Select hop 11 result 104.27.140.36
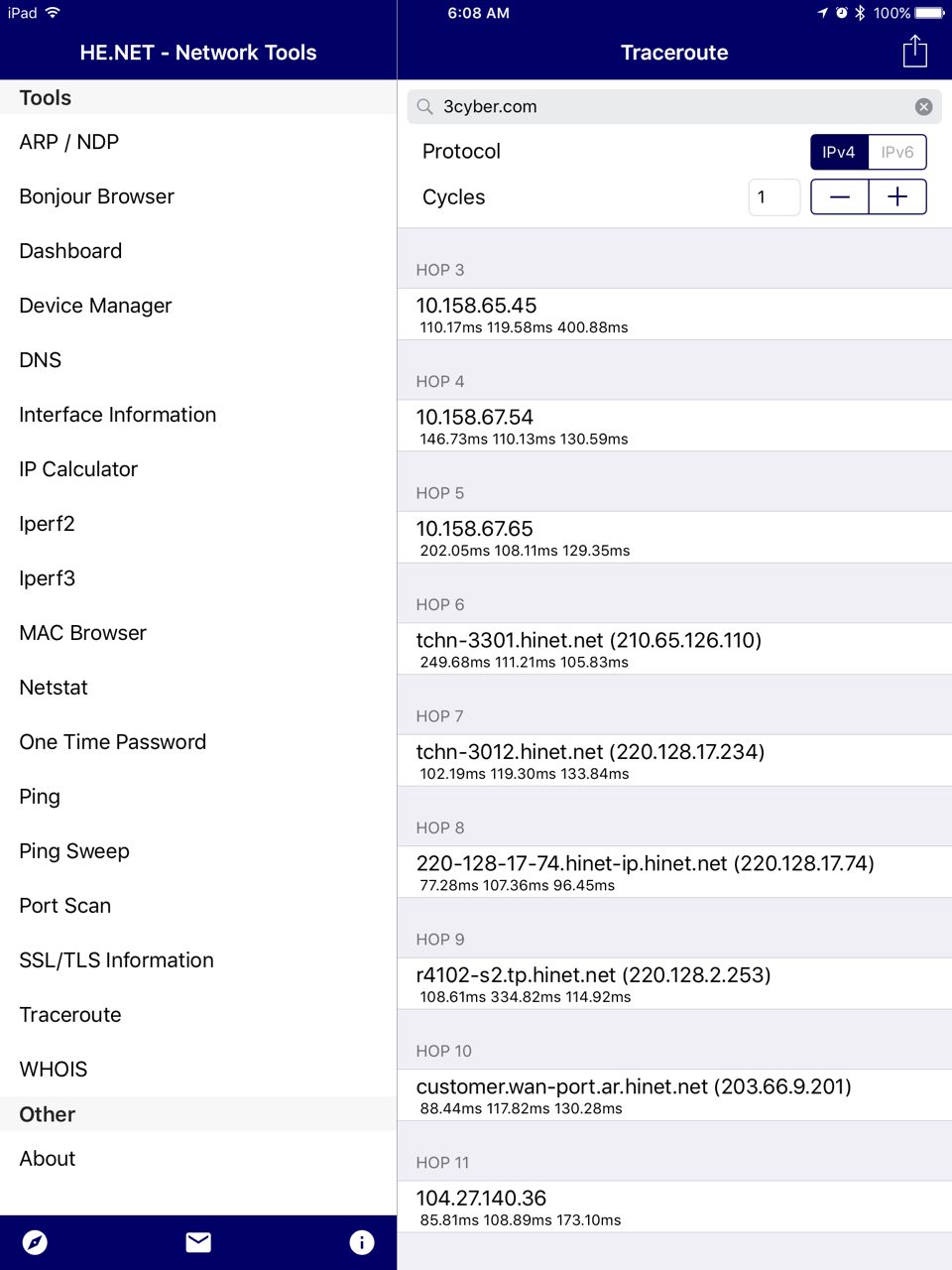The width and height of the screenshot is (952, 1270). click(x=674, y=1206)
